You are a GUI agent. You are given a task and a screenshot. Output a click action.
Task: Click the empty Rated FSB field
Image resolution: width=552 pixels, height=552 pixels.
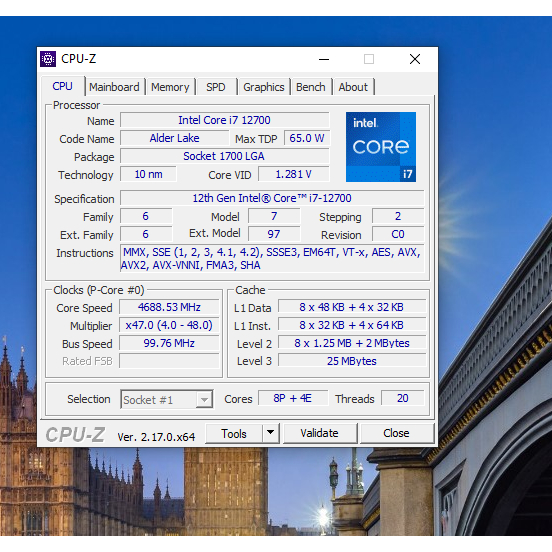169,361
